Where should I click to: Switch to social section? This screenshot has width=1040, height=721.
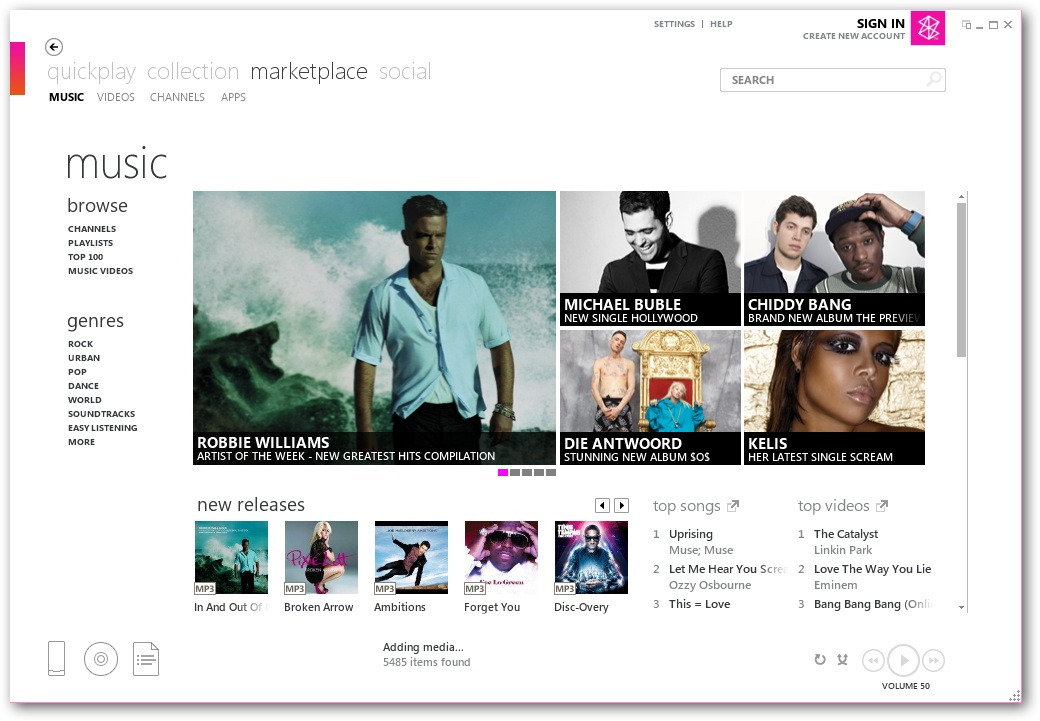click(405, 71)
